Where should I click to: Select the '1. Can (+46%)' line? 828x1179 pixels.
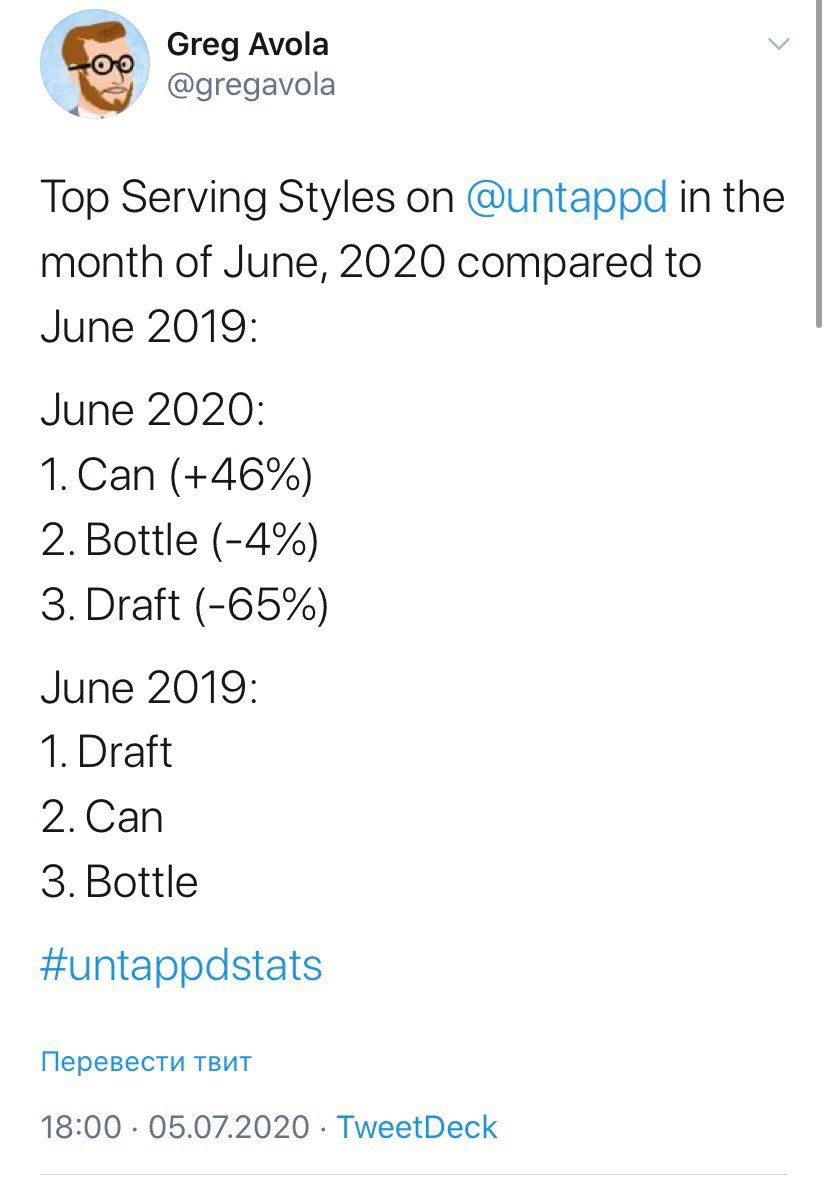click(x=177, y=475)
